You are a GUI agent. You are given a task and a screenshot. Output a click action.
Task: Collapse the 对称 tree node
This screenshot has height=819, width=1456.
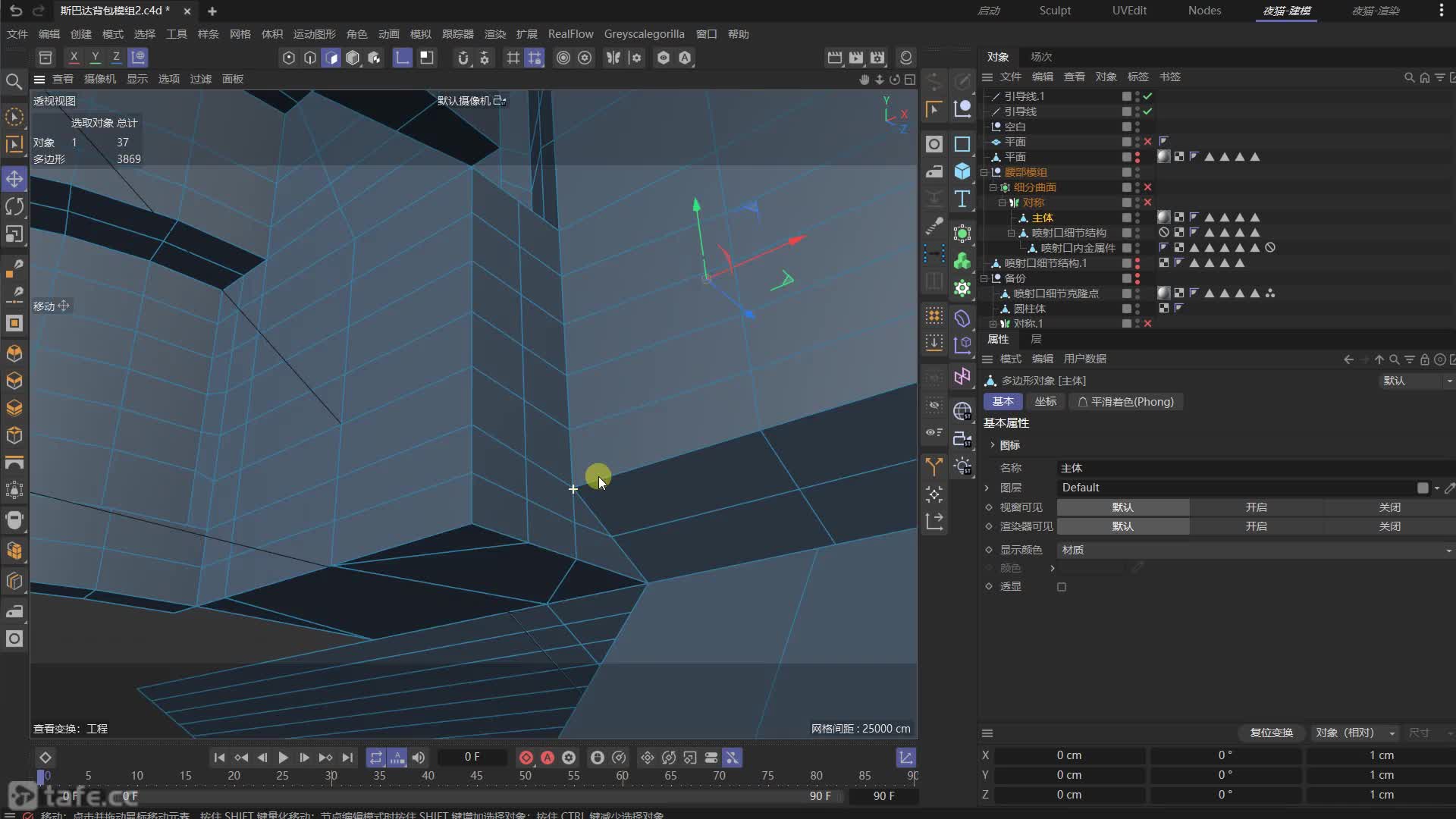coord(1002,202)
